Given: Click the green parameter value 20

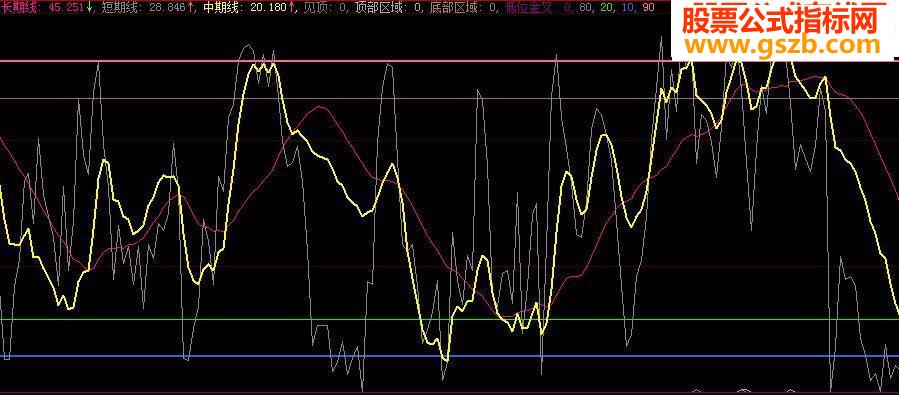Looking at the screenshot, I should 606,7.
